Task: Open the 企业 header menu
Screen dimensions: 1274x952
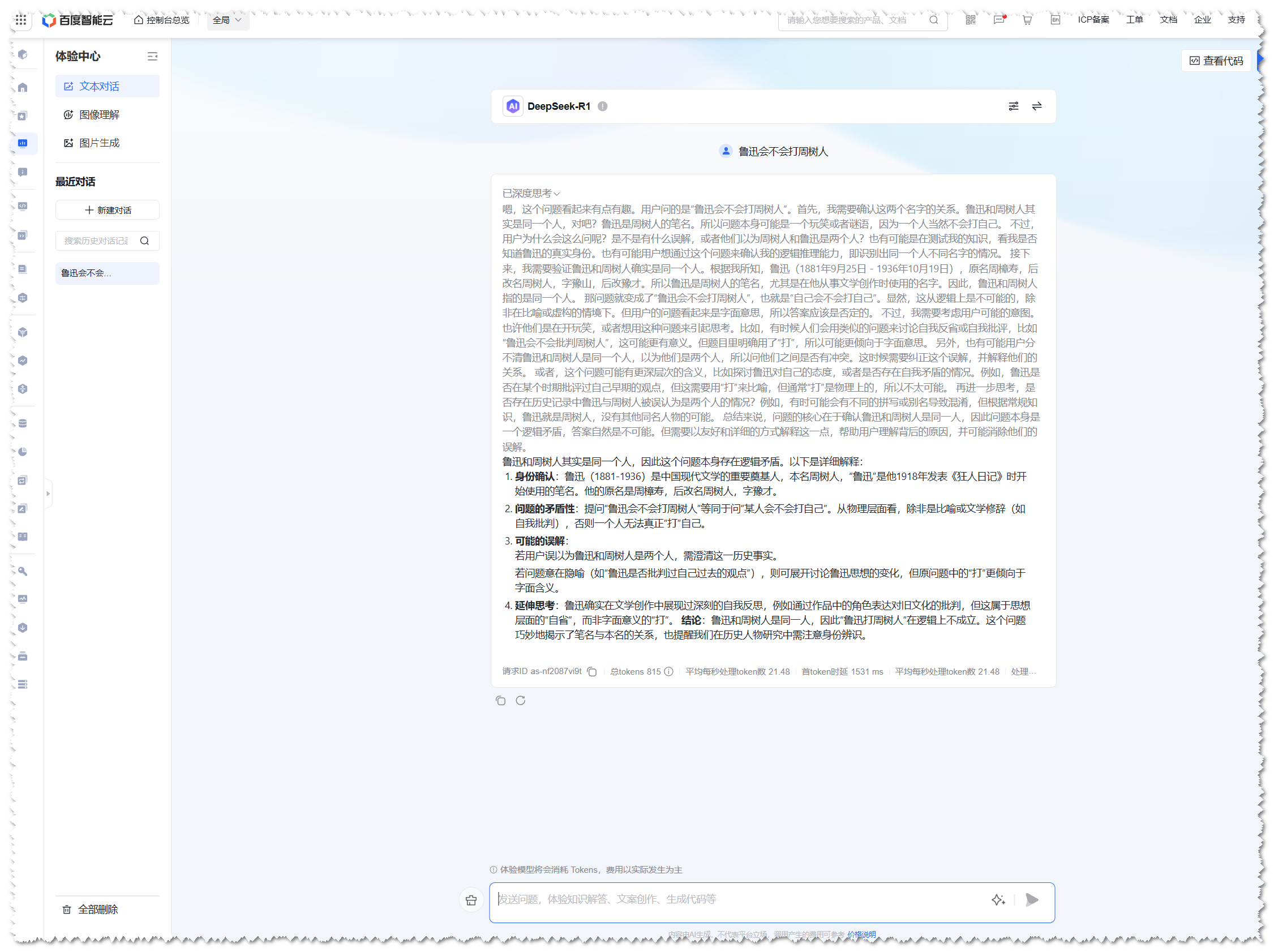Action: coord(1202,20)
